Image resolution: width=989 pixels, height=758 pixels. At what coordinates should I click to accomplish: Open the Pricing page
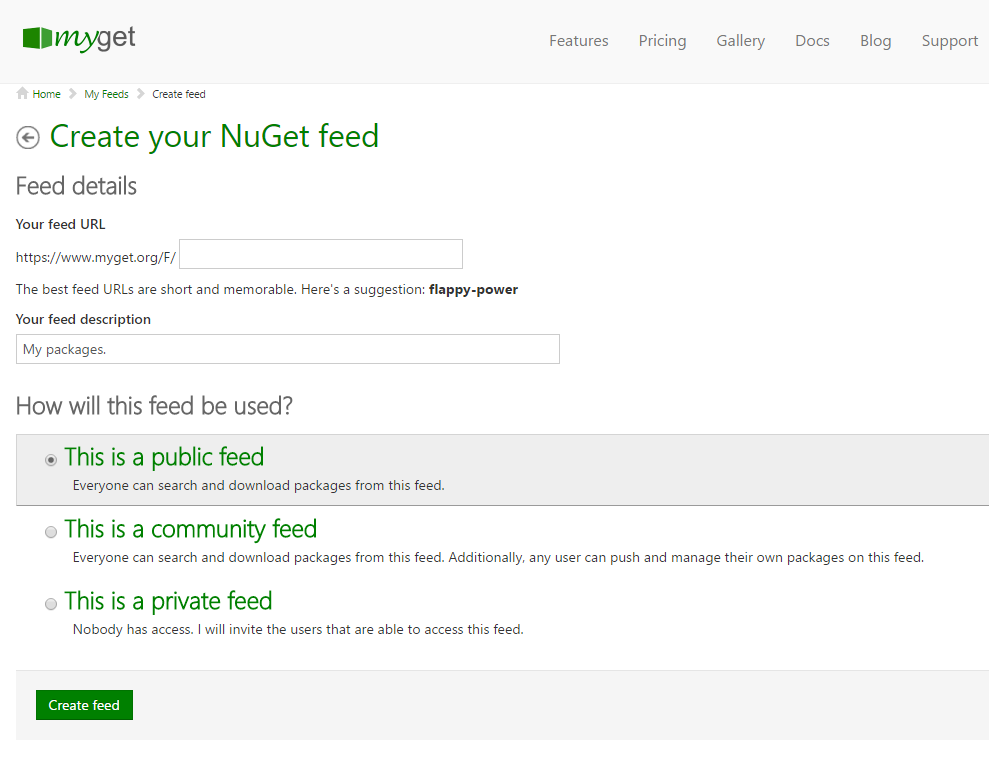662,41
